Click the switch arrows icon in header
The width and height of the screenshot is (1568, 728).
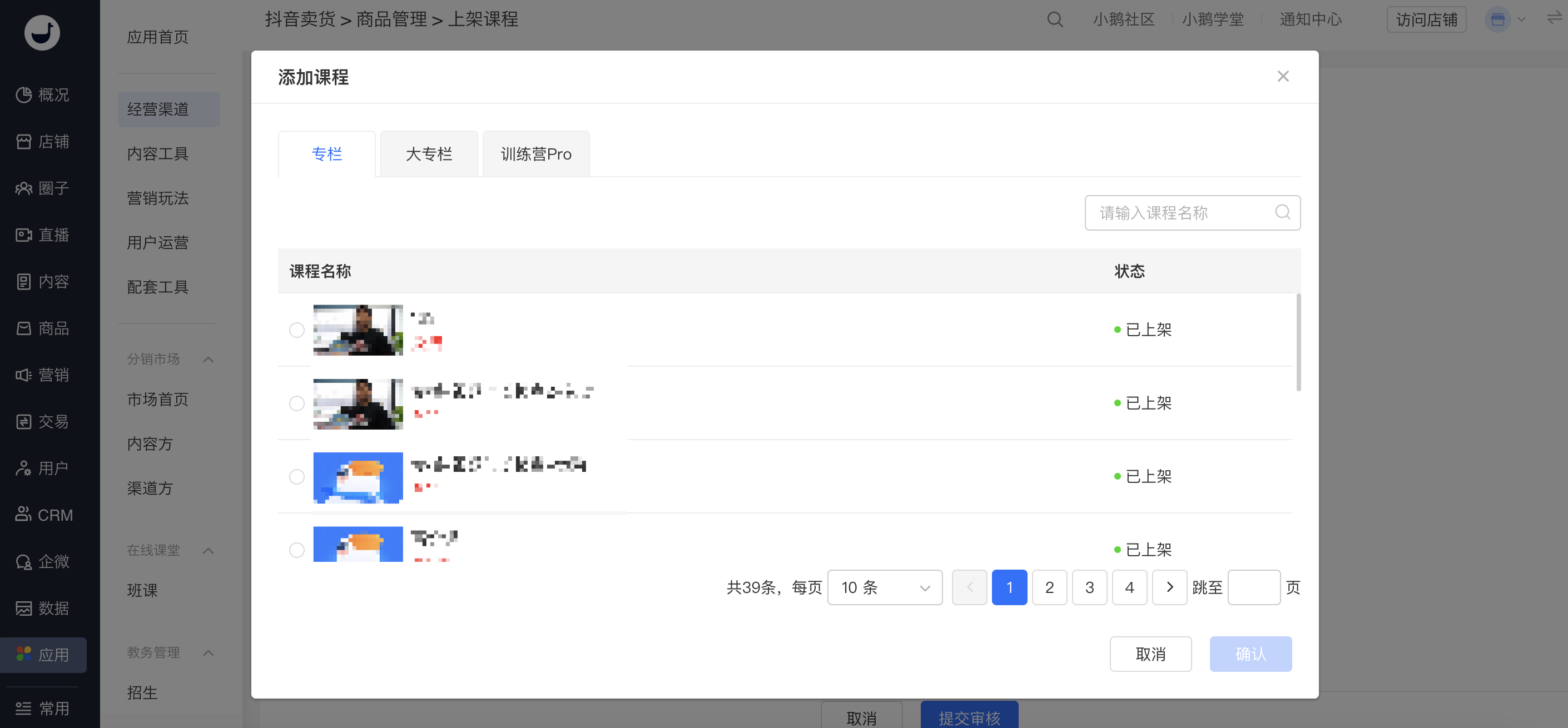point(1554,18)
